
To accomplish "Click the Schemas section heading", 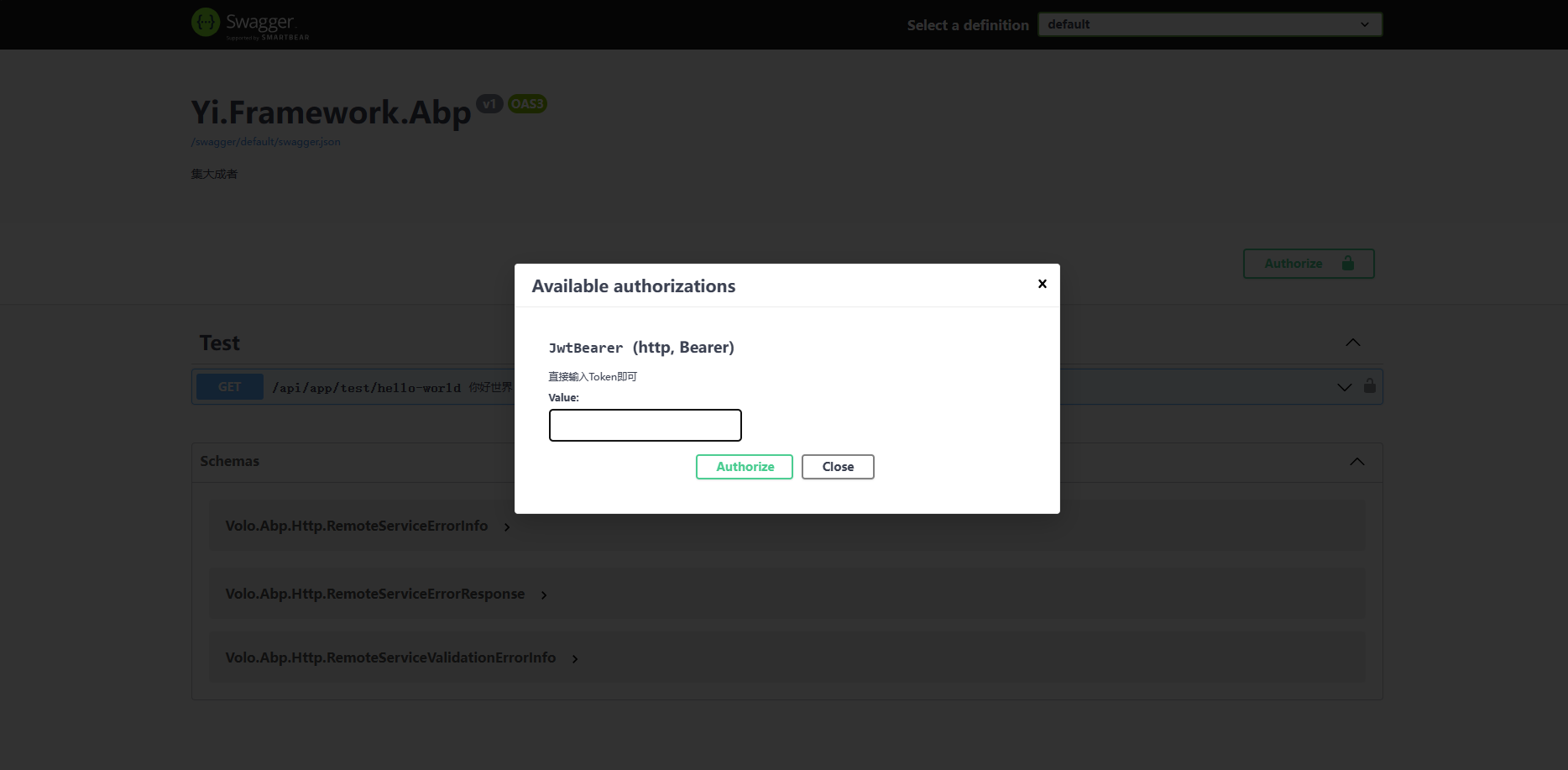I will [x=229, y=461].
